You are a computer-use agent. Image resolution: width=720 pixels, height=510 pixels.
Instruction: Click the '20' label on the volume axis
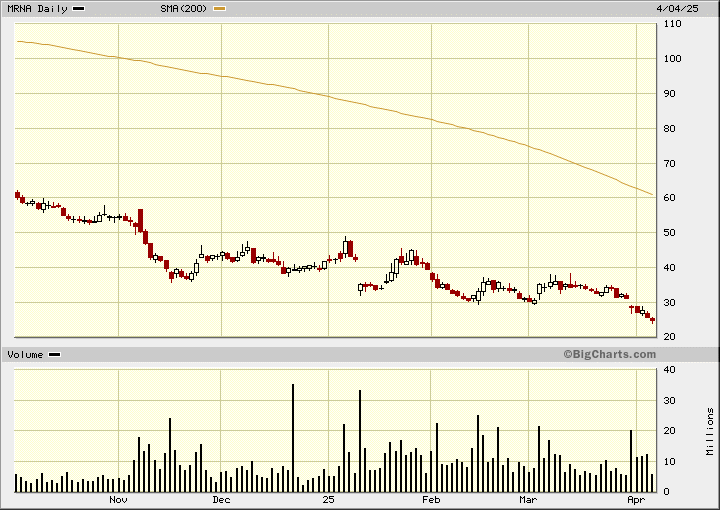tap(670, 431)
